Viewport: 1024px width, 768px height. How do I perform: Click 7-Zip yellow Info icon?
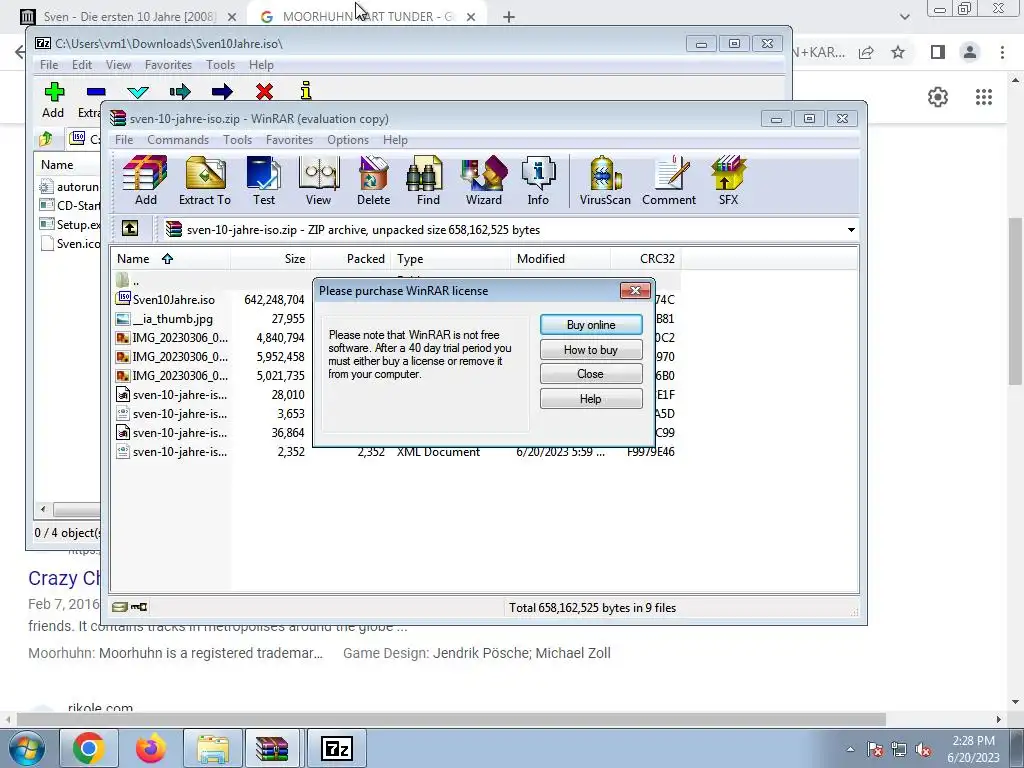click(306, 91)
